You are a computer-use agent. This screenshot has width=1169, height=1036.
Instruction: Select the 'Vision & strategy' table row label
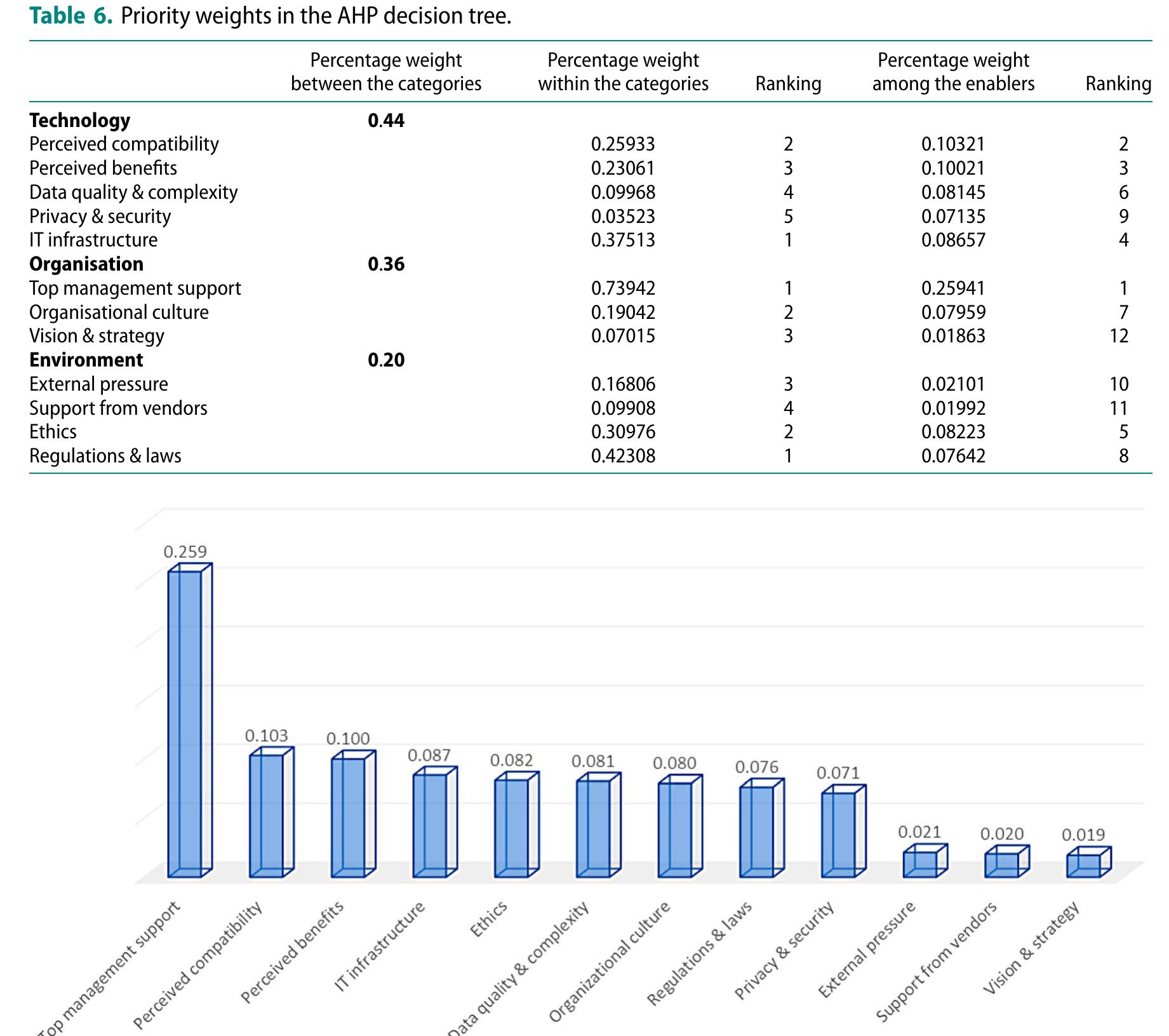click(97, 336)
